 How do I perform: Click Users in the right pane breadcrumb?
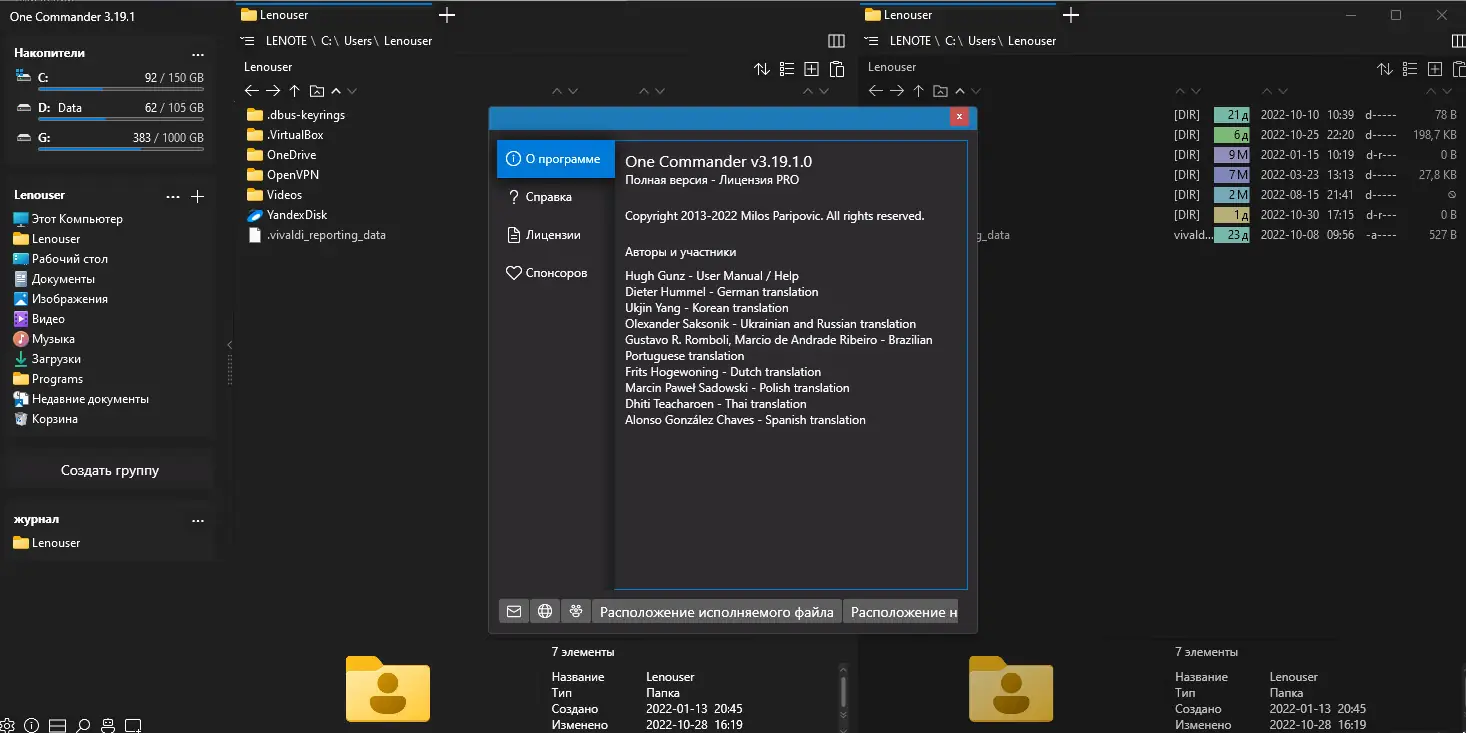pyautogui.click(x=982, y=41)
